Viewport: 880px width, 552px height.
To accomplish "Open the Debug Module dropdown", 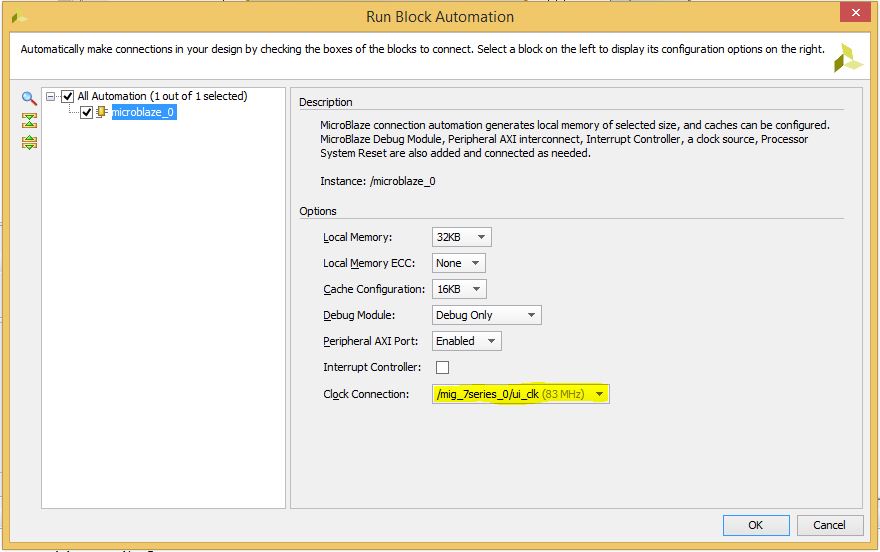I will pos(486,315).
